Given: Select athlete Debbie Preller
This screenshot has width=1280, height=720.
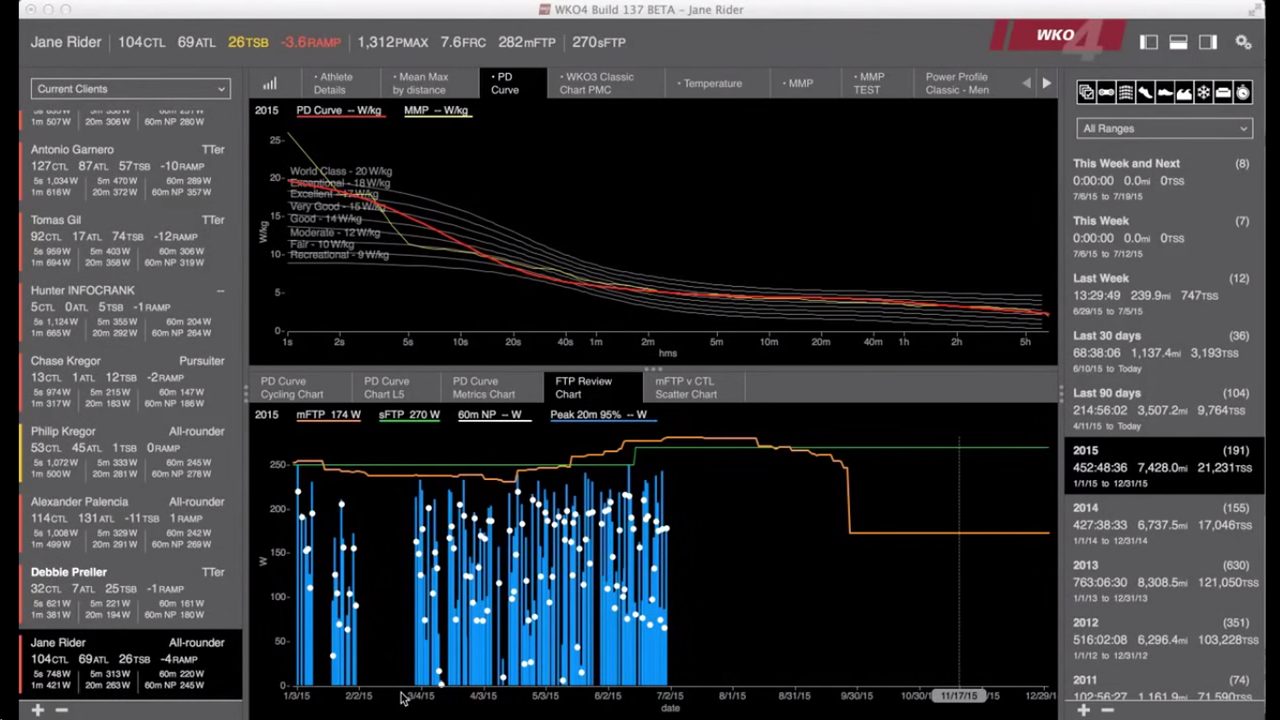Looking at the screenshot, I should (130, 593).
